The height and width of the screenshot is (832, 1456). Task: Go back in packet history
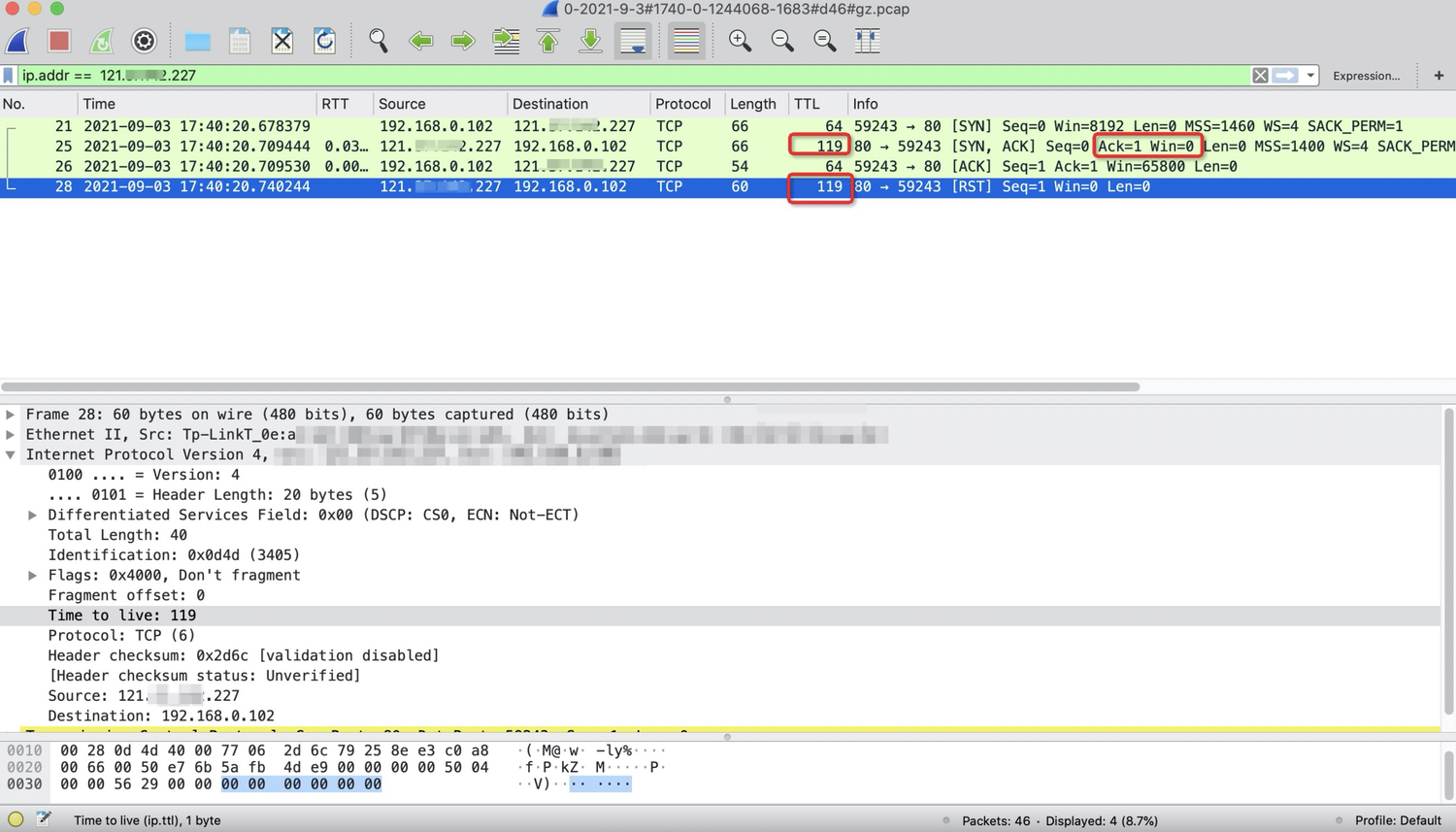click(x=421, y=41)
